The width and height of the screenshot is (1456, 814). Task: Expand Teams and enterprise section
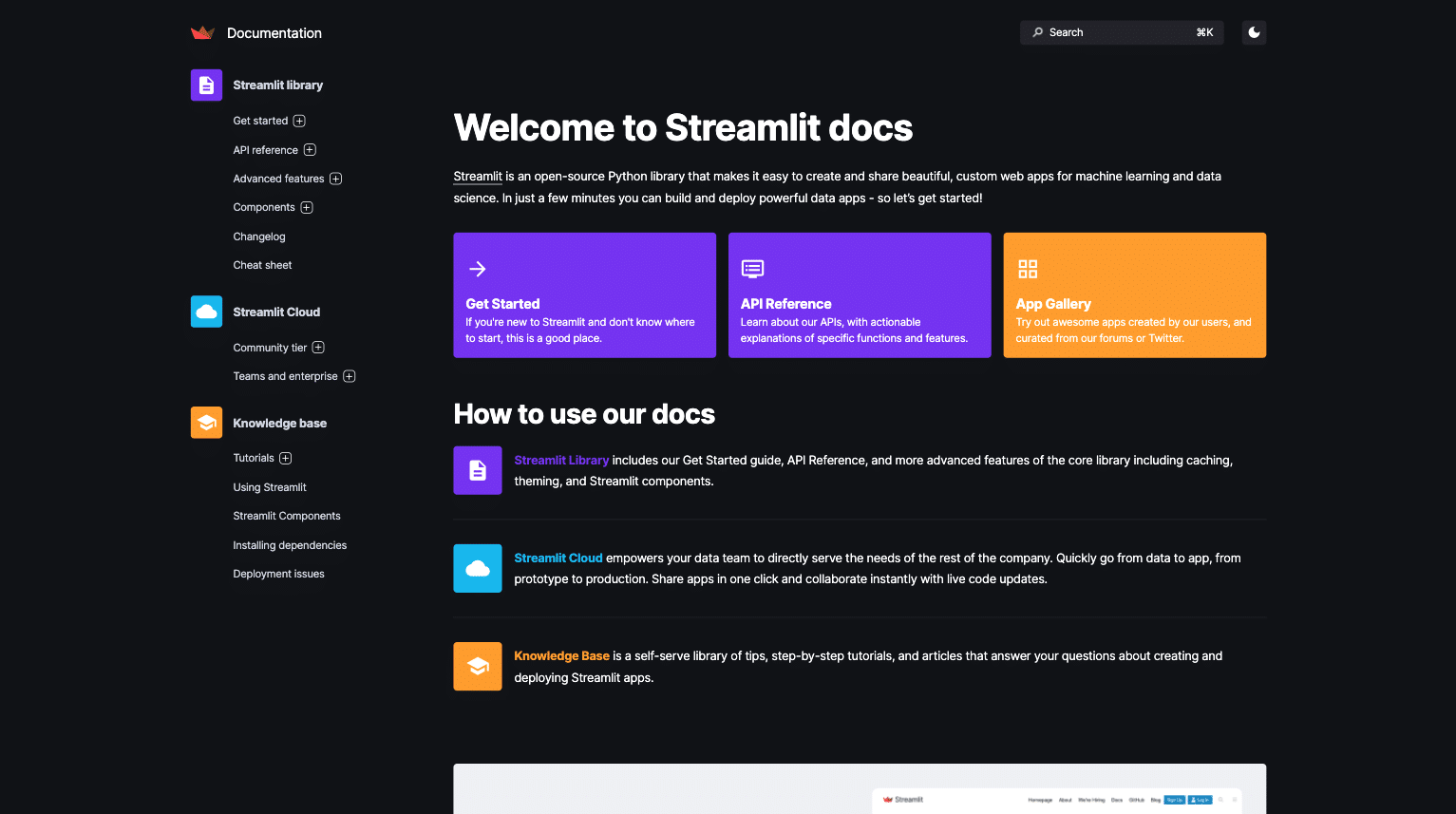[x=350, y=376]
